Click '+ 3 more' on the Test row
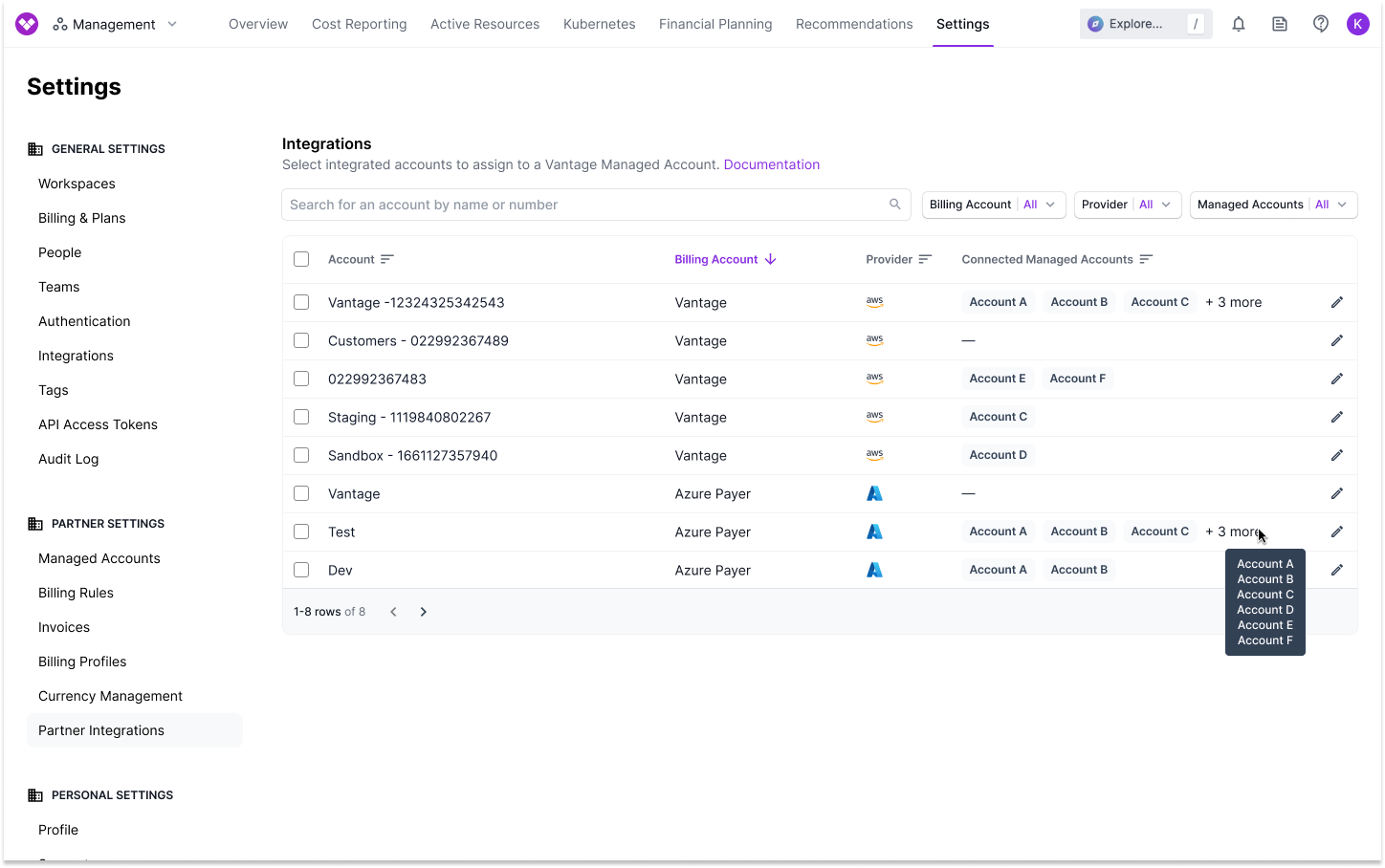 point(1233,532)
